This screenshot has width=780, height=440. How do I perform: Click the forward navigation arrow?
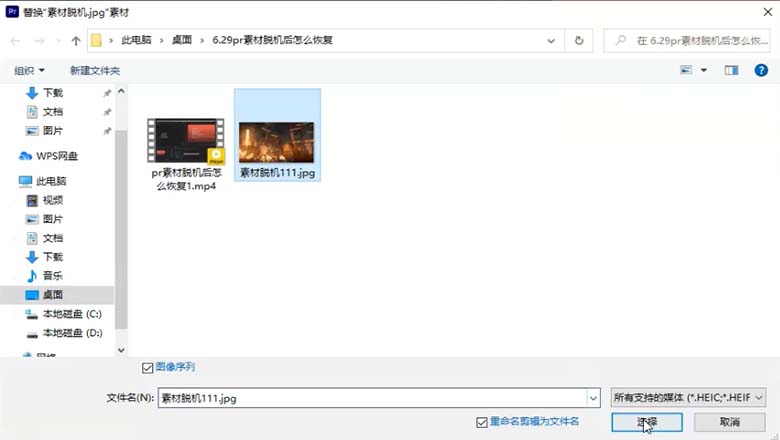coord(39,41)
